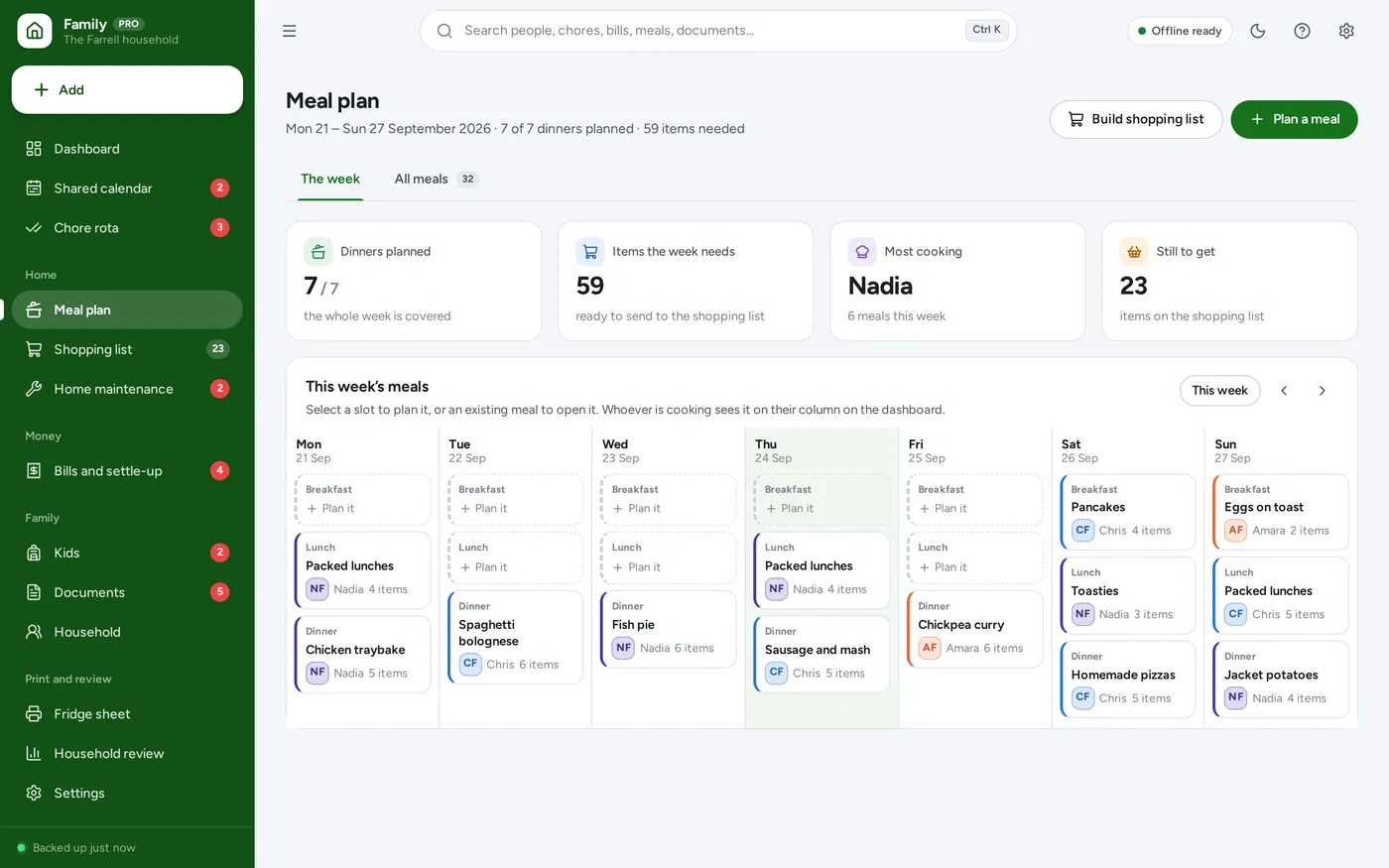Click Plan a meal button
The height and width of the screenshot is (868, 1389).
click(1294, 120)
